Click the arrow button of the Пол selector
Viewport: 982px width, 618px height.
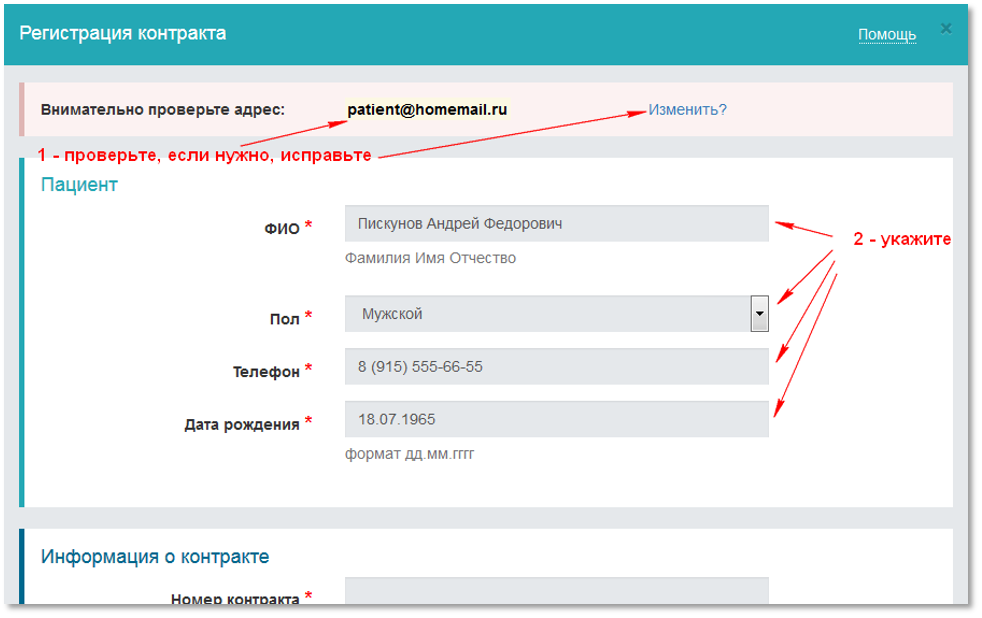pyautogui.click(x=759, y=314)
